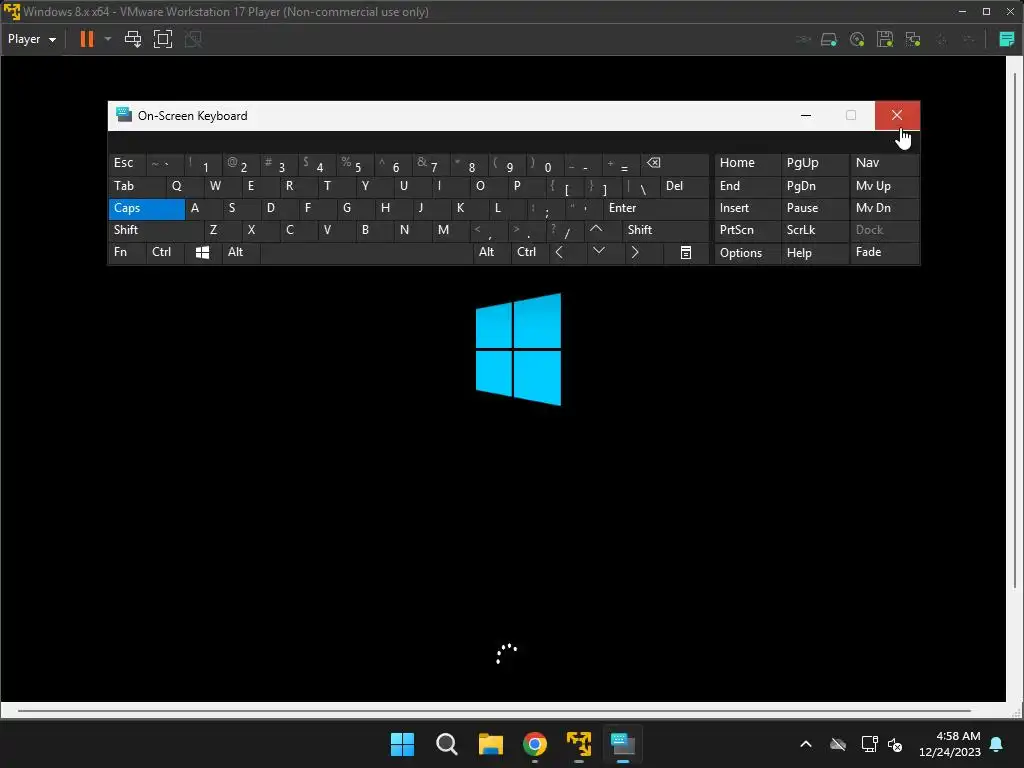Open Google Chrome from the taskbar
Image resolution: width=1024 pixels, height=768 pixels.
(535, 744)
